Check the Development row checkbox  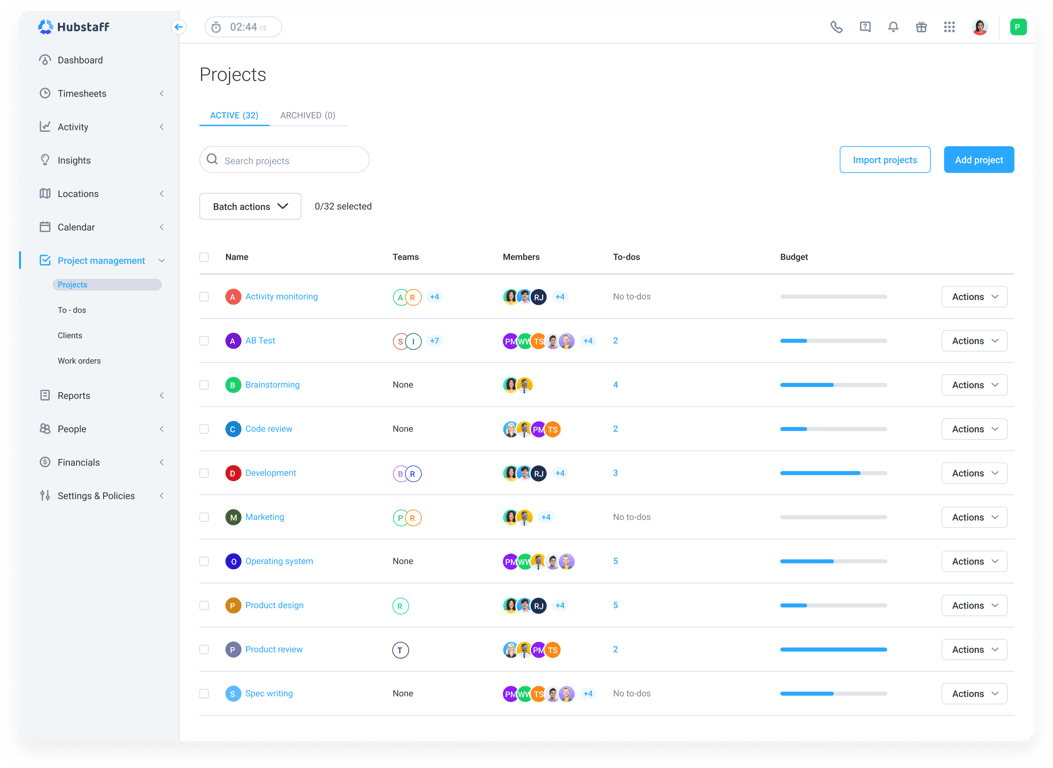pos(204,473)
